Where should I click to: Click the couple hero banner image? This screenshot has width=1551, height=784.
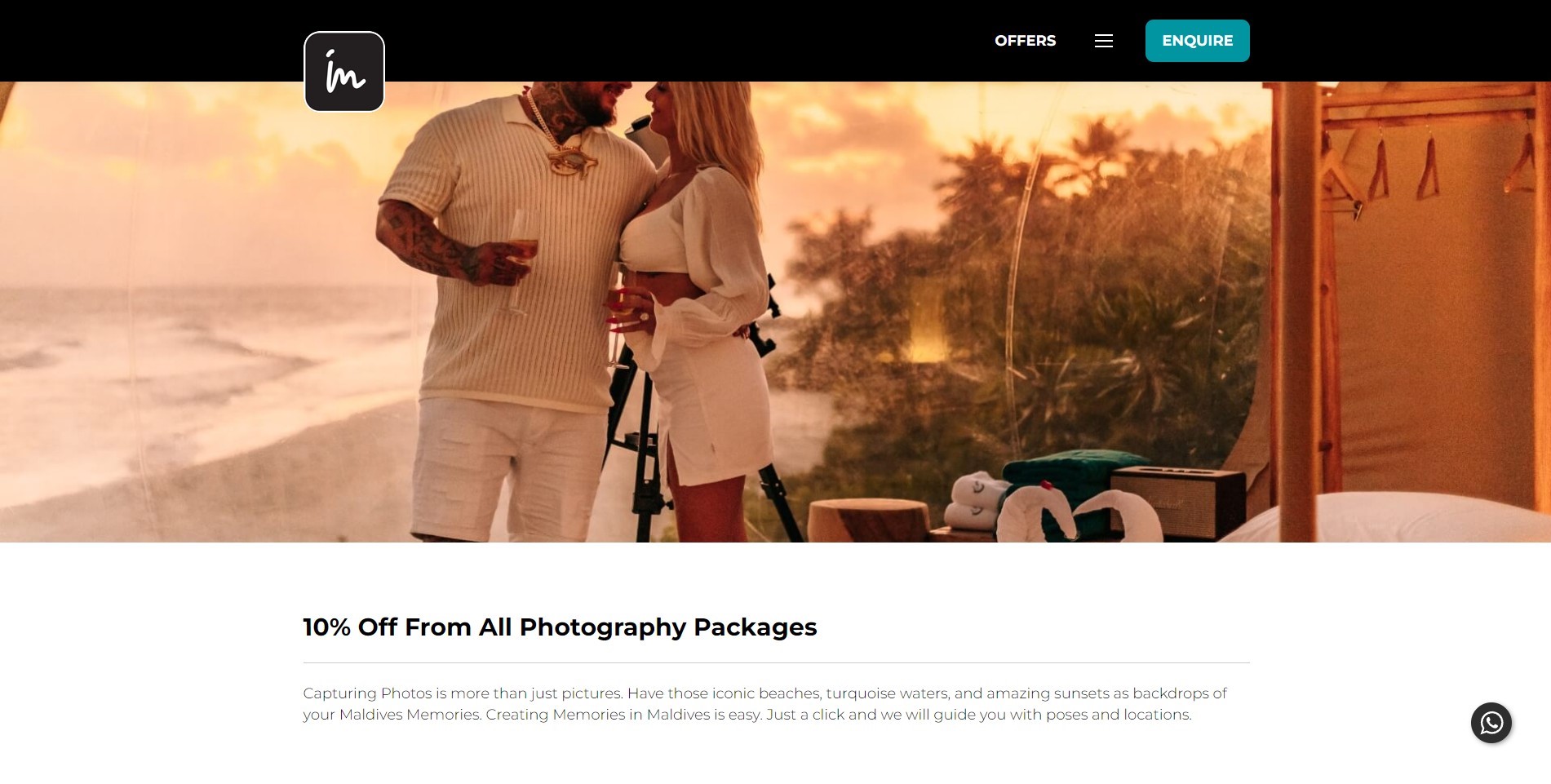[775, 312]
